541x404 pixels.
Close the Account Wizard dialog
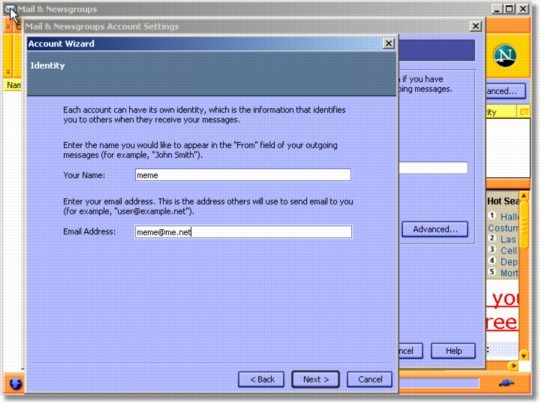click(388, 43)
